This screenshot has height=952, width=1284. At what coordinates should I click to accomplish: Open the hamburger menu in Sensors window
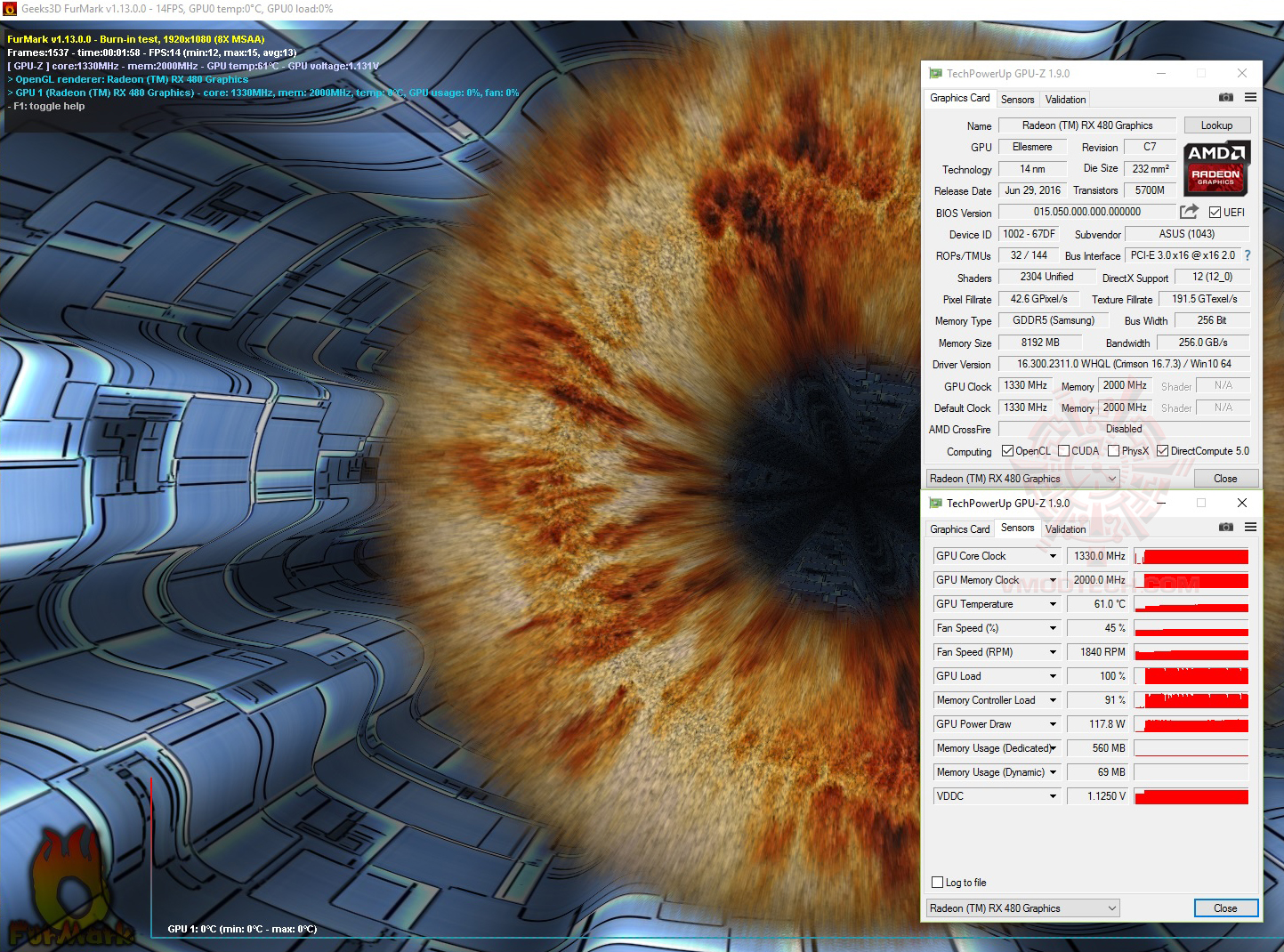(1250, 527)
